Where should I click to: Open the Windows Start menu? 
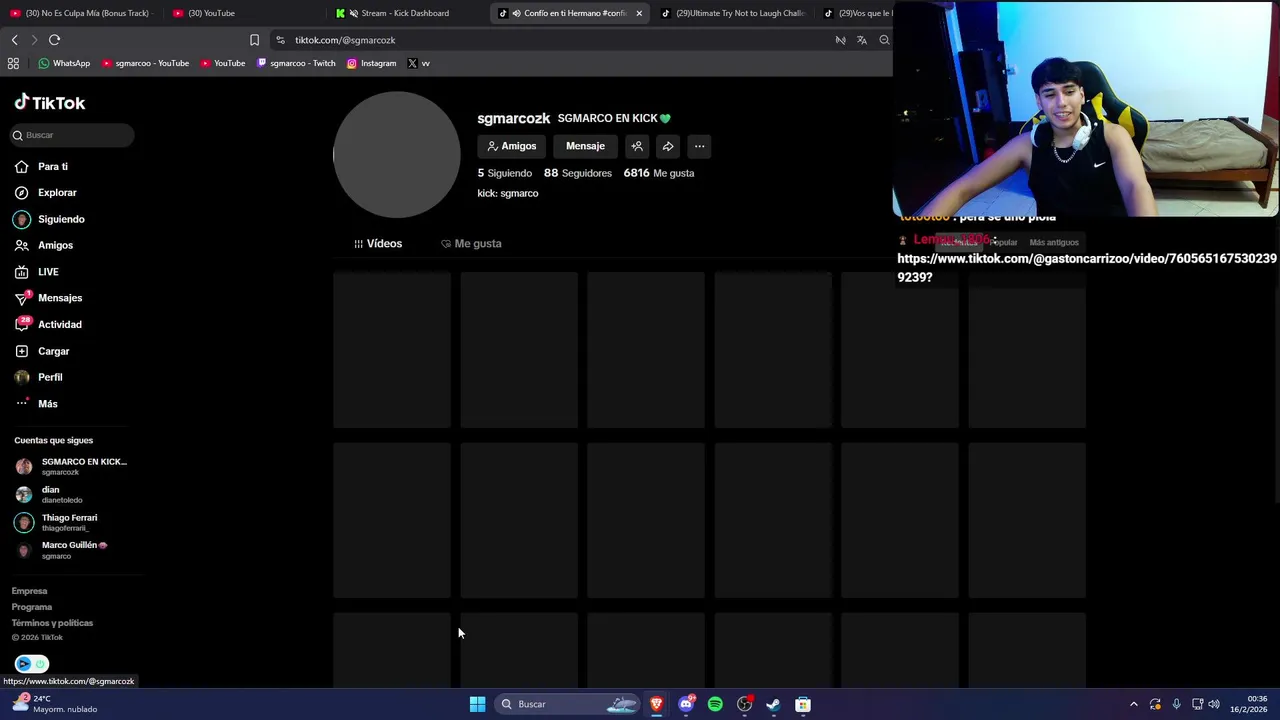pyautogui.click(x=477, y=704)
